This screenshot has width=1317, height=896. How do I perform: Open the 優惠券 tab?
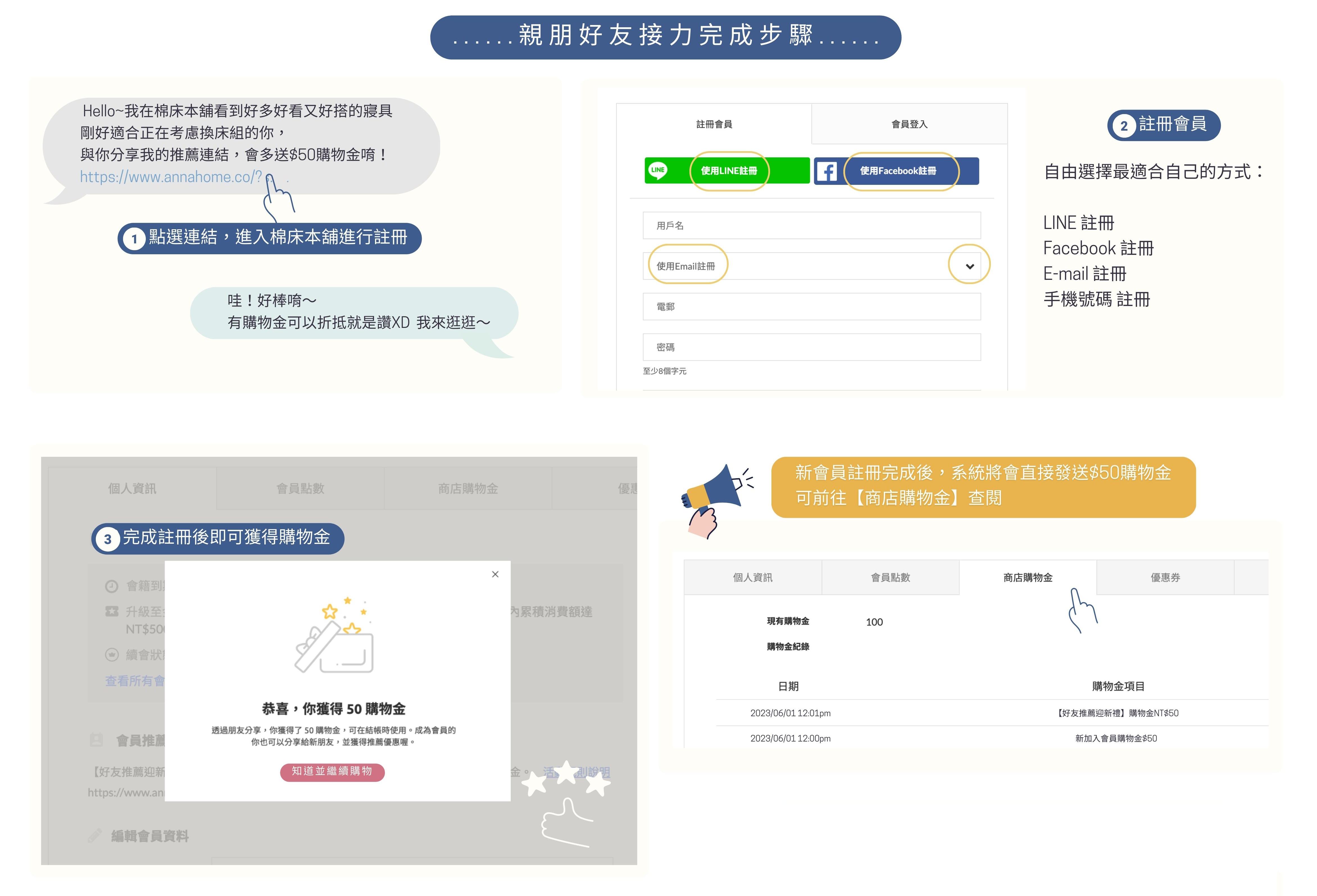click(x=1165, y=577)
